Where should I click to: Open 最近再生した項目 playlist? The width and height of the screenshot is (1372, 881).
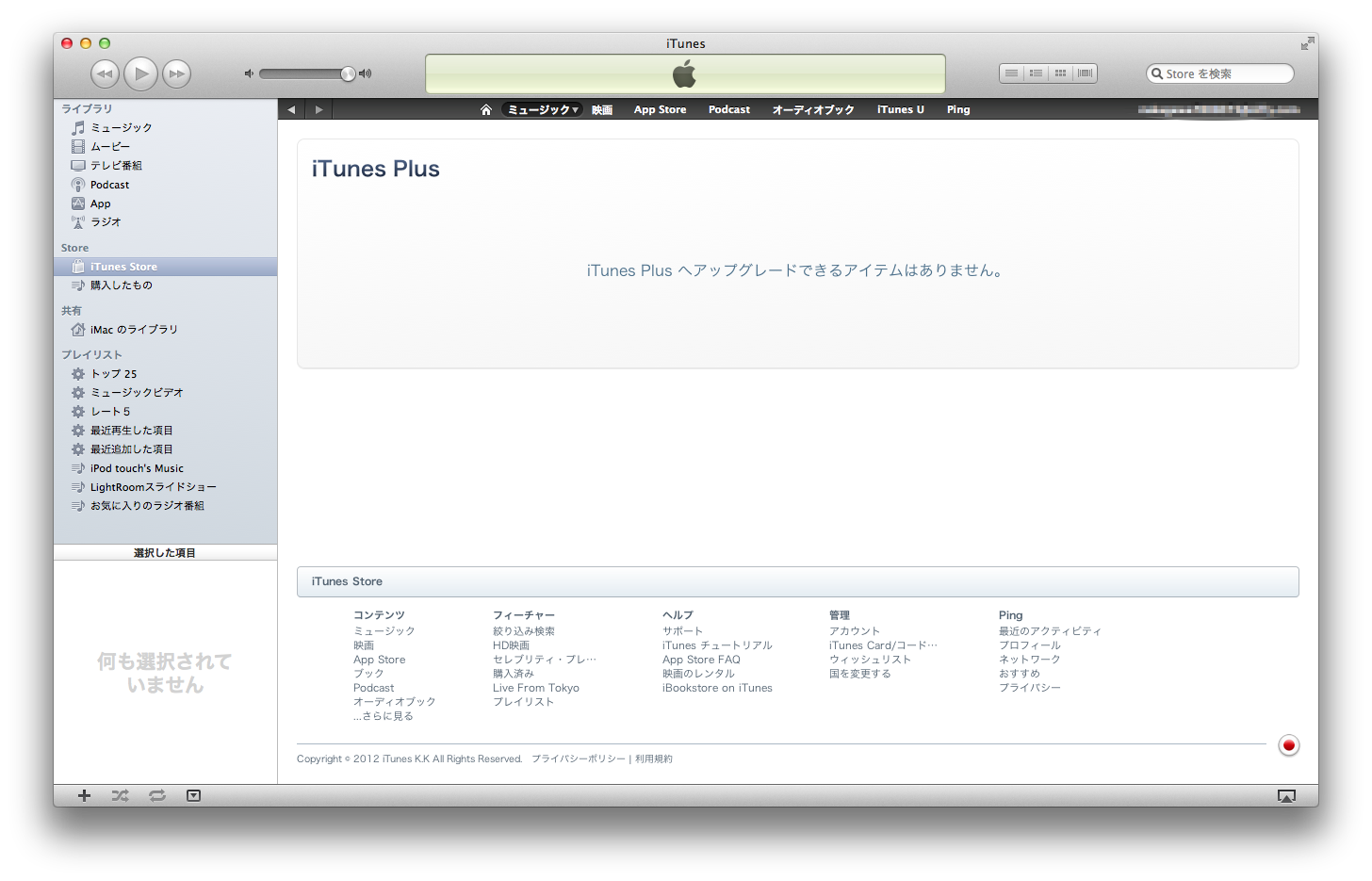[165, 431]
